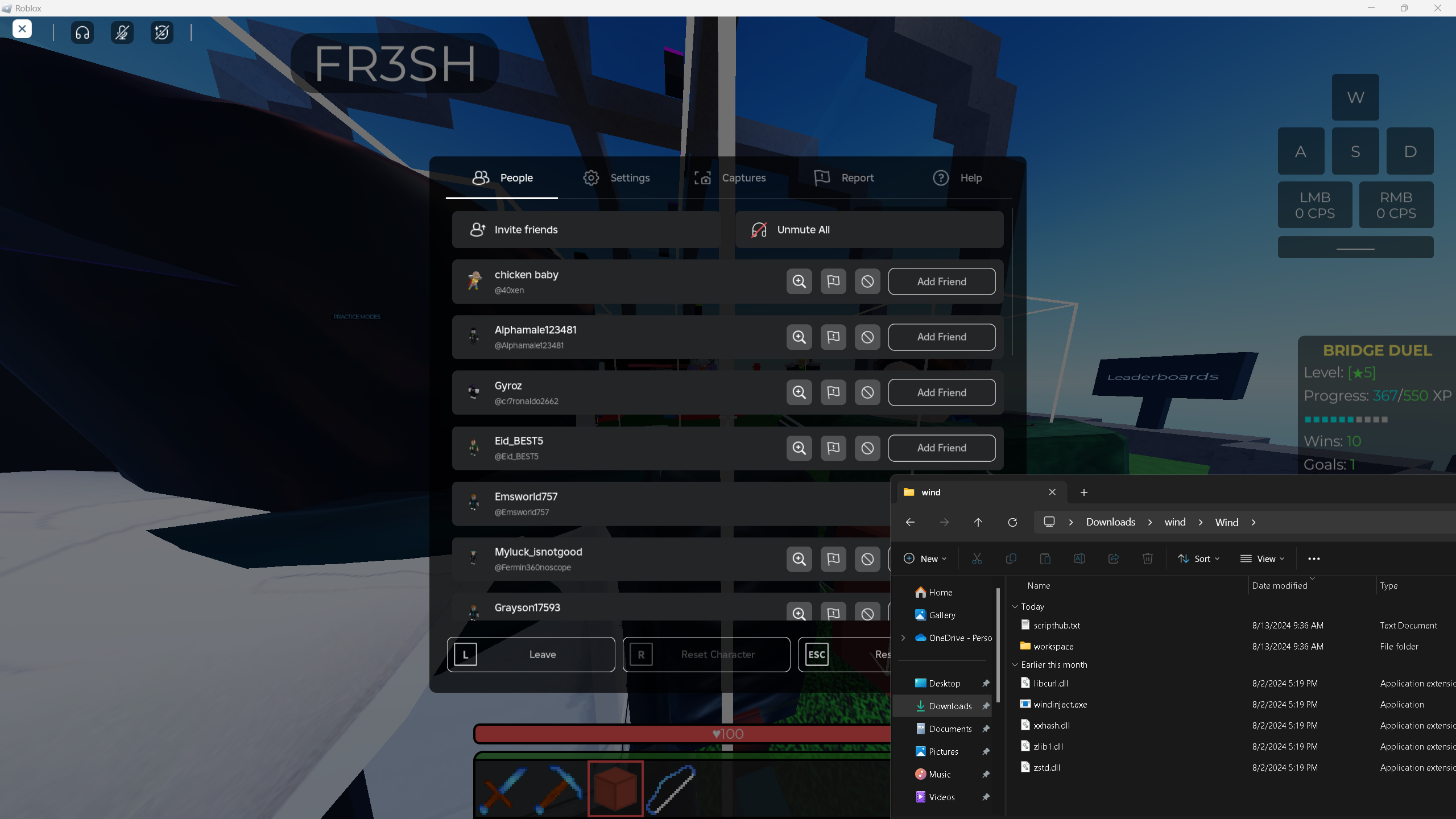Go up one folder in Explorer
1456x819 pixels.
click(x=978, y=522)
